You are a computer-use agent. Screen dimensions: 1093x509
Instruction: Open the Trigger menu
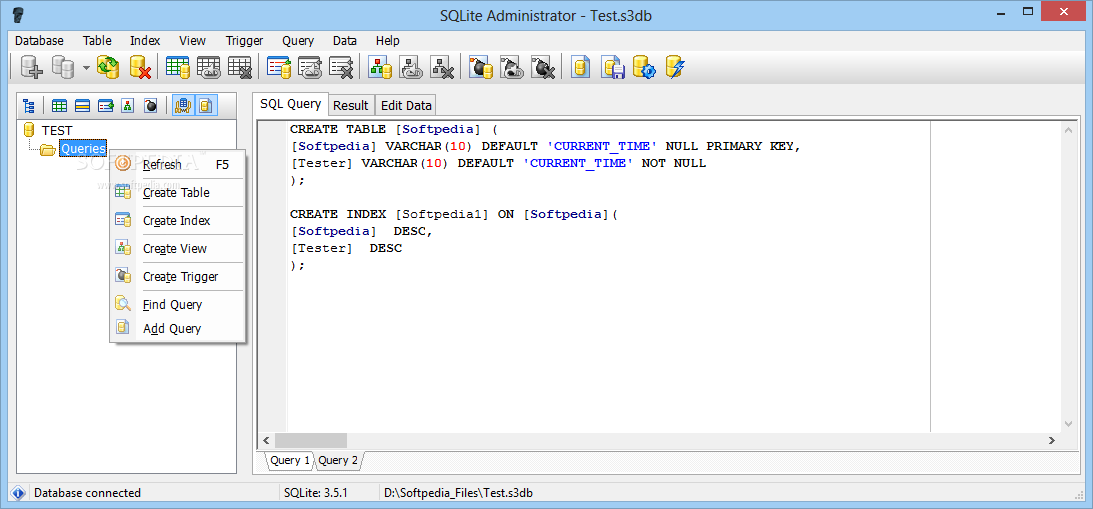[244, 40]
